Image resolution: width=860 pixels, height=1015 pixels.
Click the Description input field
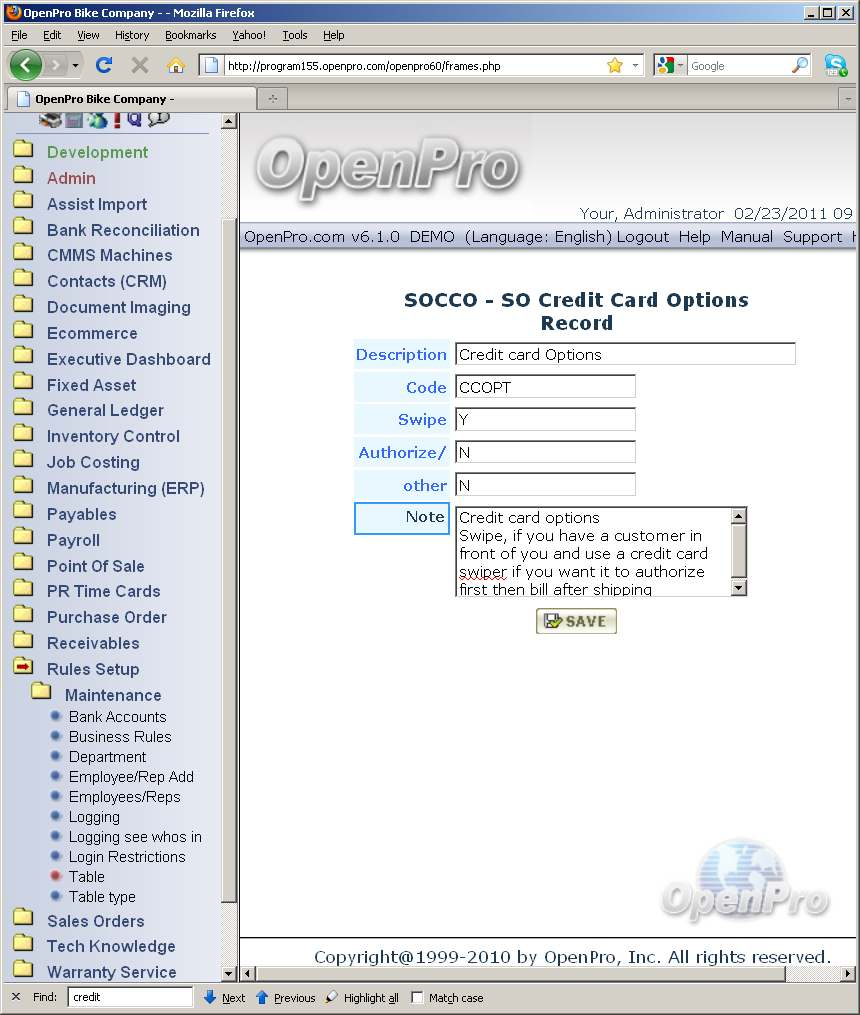pos(625,354)
